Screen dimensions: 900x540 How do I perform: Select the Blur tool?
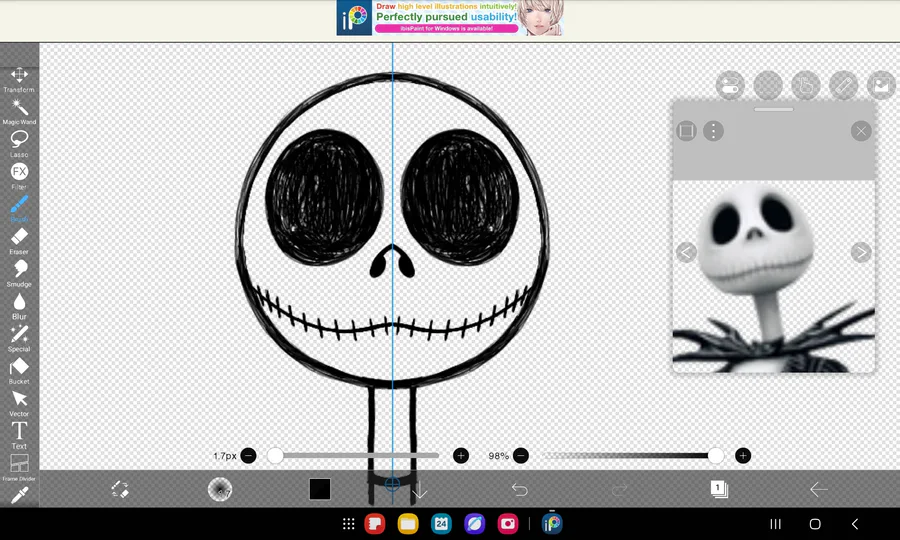pos(19,306)
